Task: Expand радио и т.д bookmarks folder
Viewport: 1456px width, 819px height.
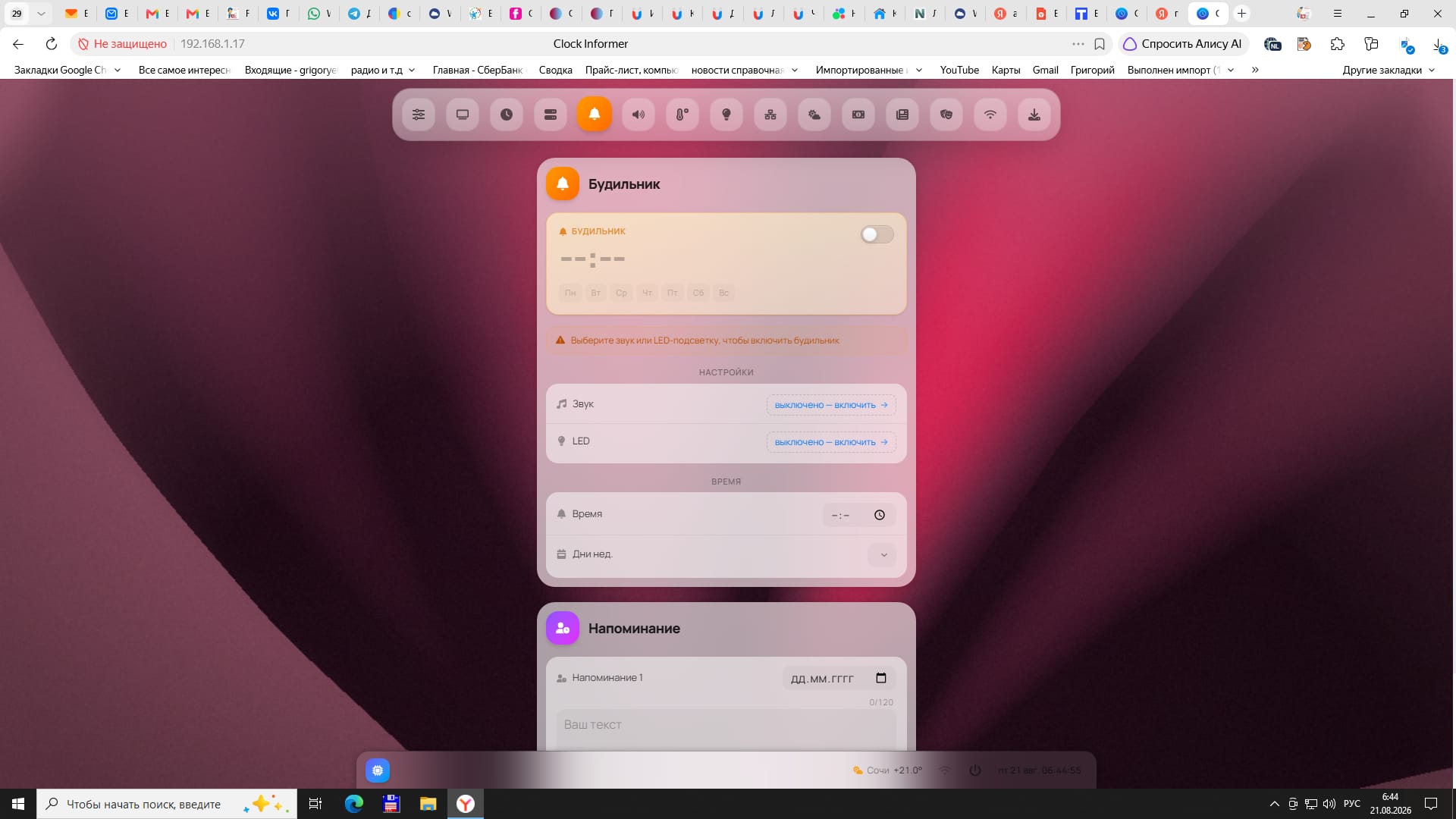Action: coord(383,70)
